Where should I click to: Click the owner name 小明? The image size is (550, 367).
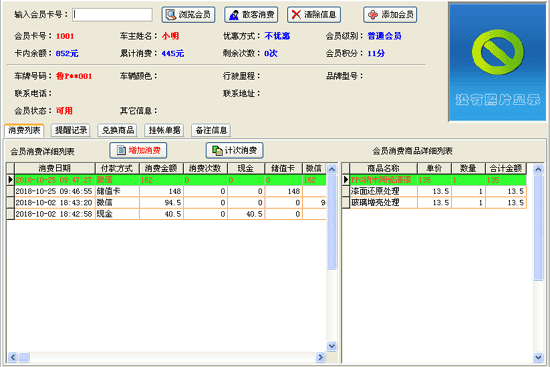(x=170, y=36)
